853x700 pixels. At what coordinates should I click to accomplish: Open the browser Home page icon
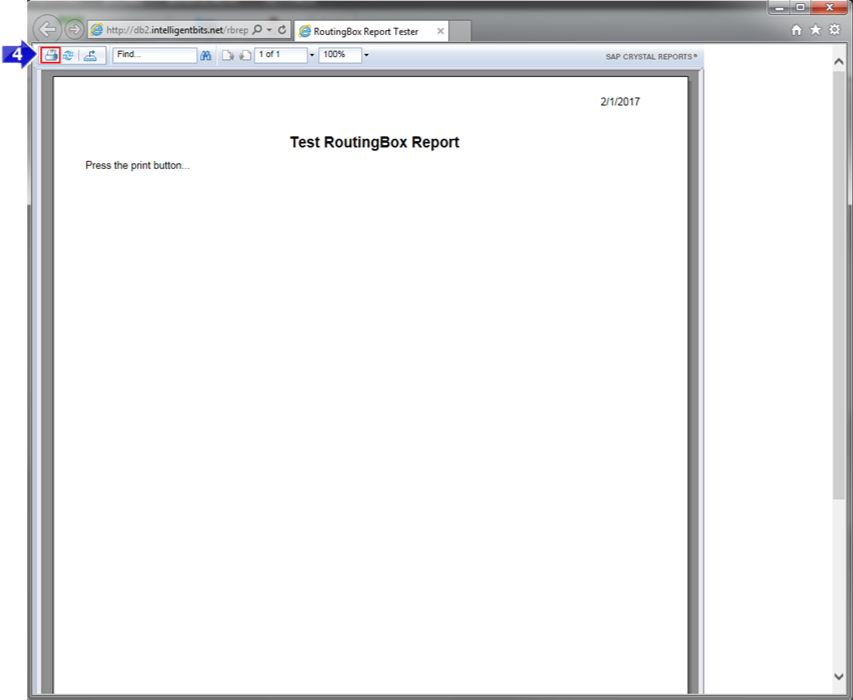click(796, 30)
